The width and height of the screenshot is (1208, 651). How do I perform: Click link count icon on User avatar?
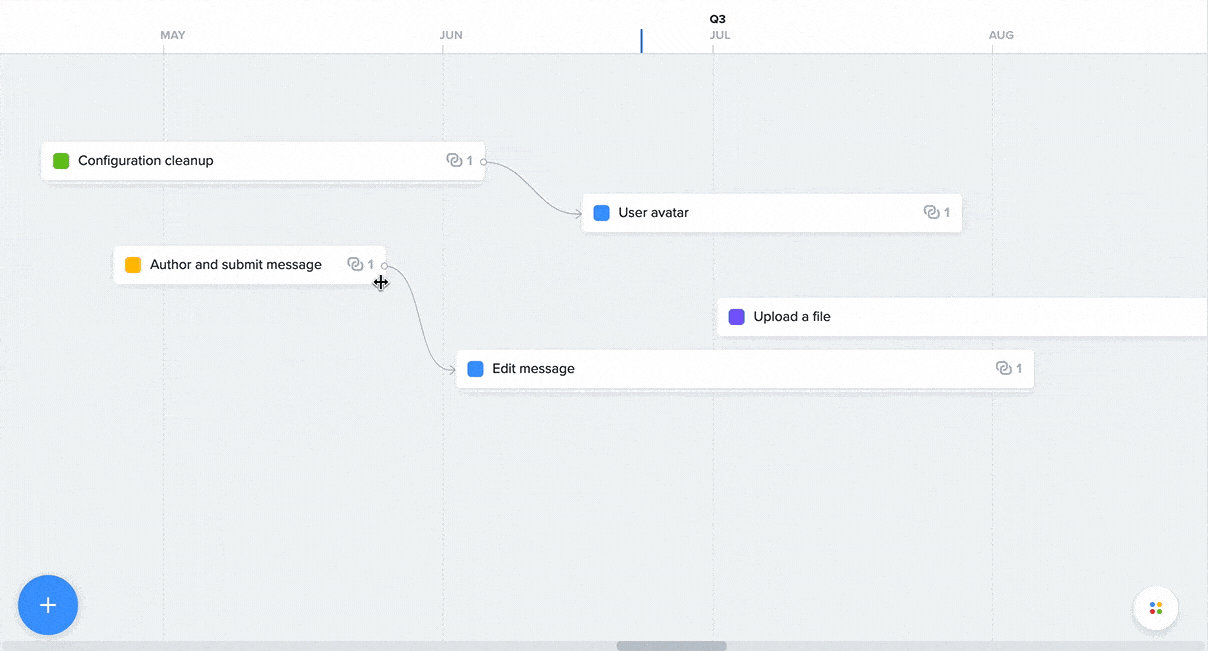pyautogui.click(x=931, y=213)
